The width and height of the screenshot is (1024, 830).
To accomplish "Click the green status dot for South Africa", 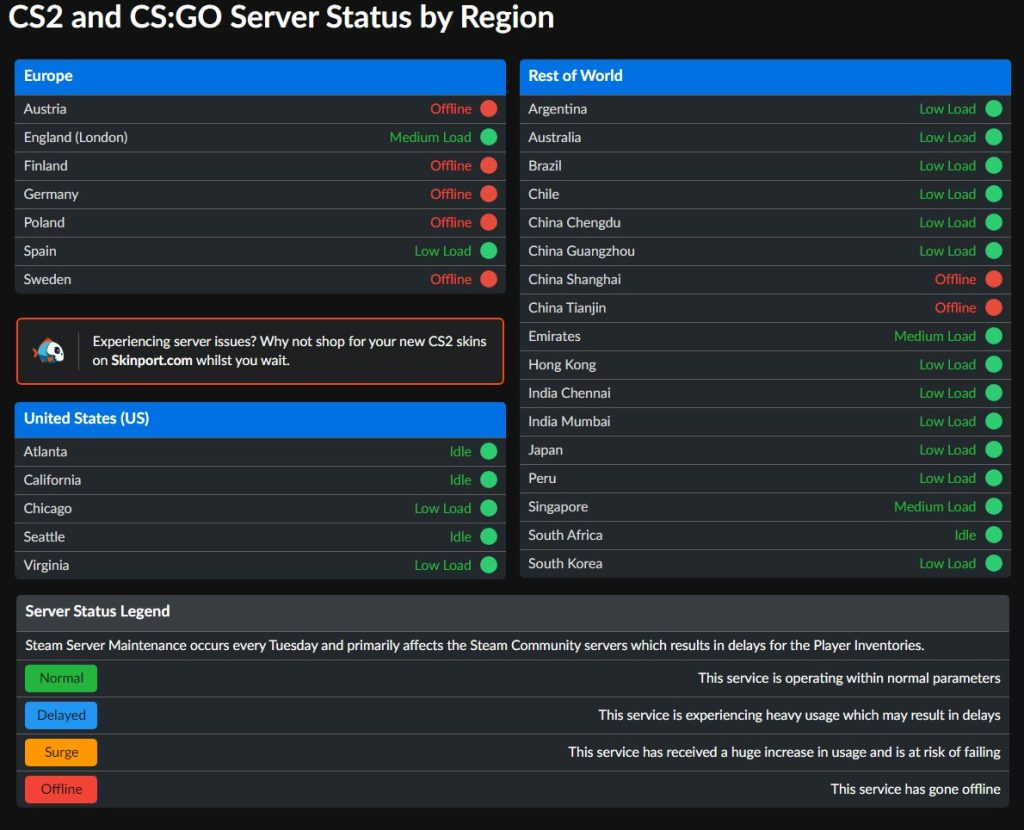I will pyautogui.click(x=993, y=535).
